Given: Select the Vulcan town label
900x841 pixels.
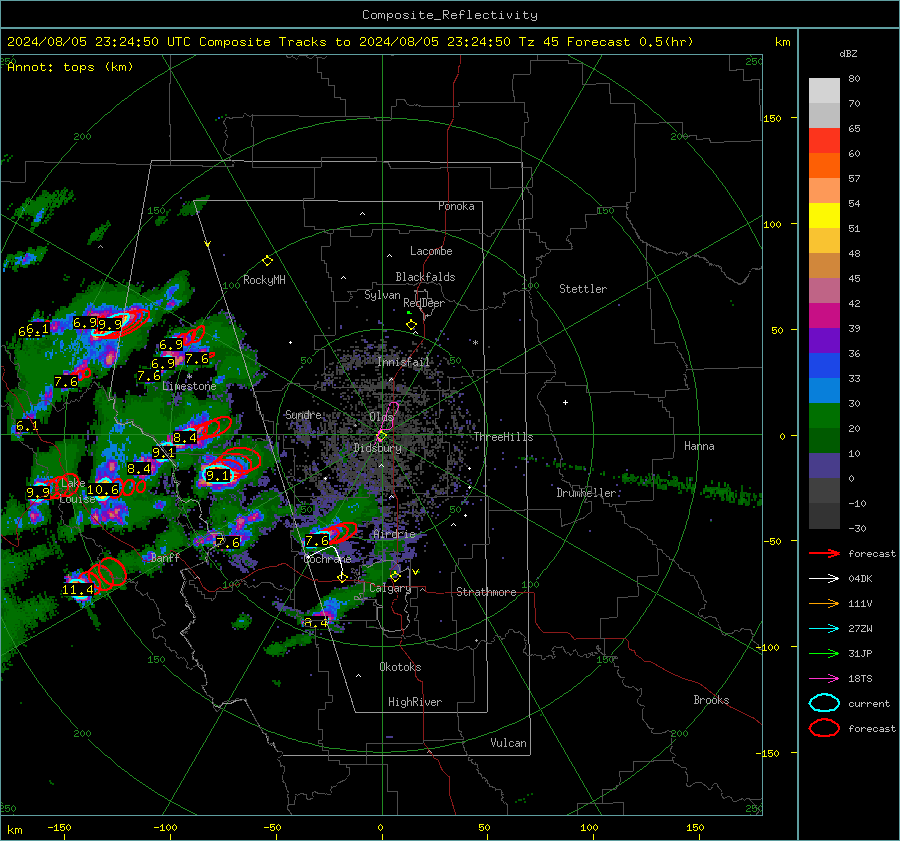Looking at the screenshot, I should 509,743.
